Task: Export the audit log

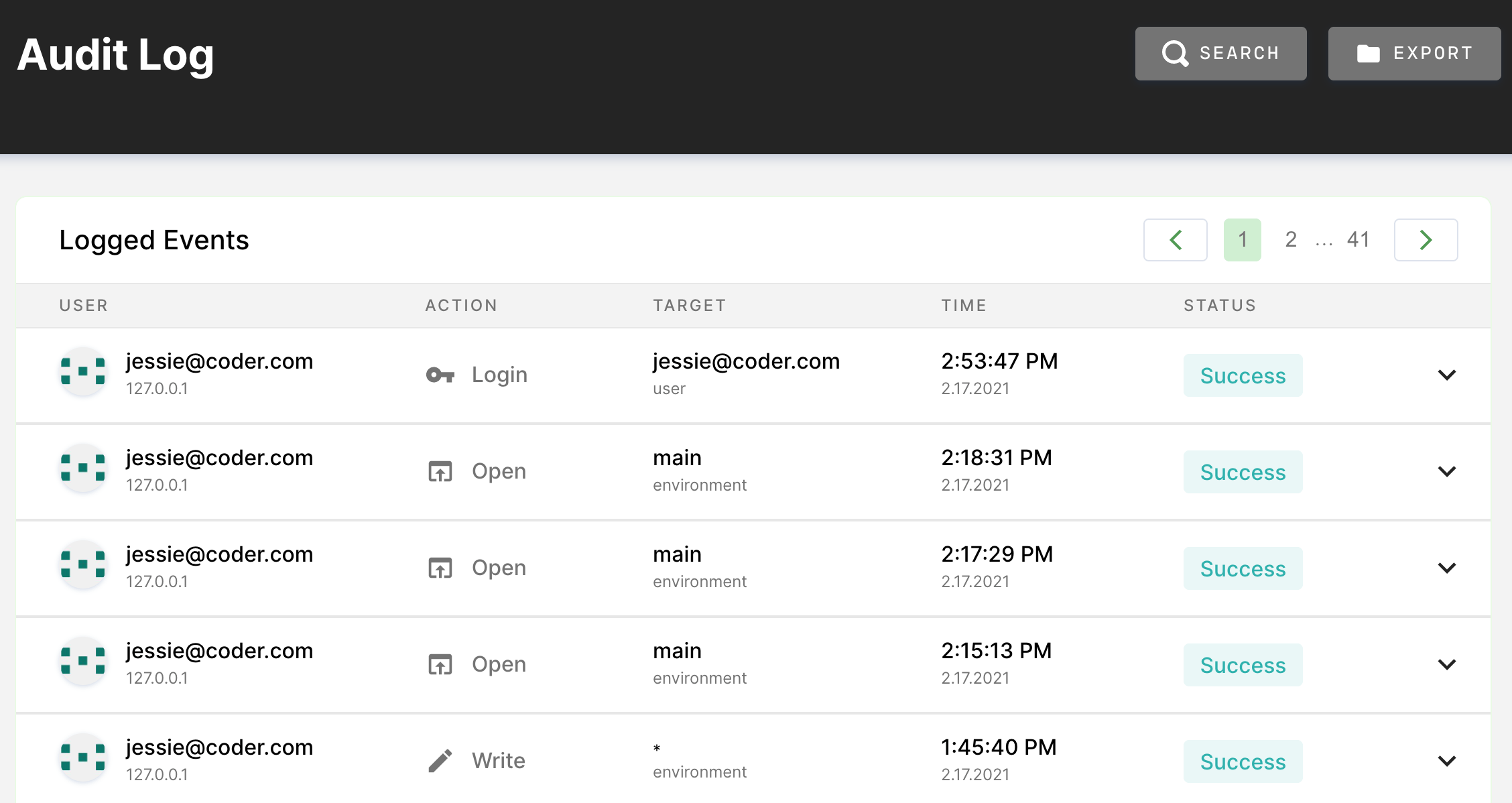Action: coord(1414,52)
